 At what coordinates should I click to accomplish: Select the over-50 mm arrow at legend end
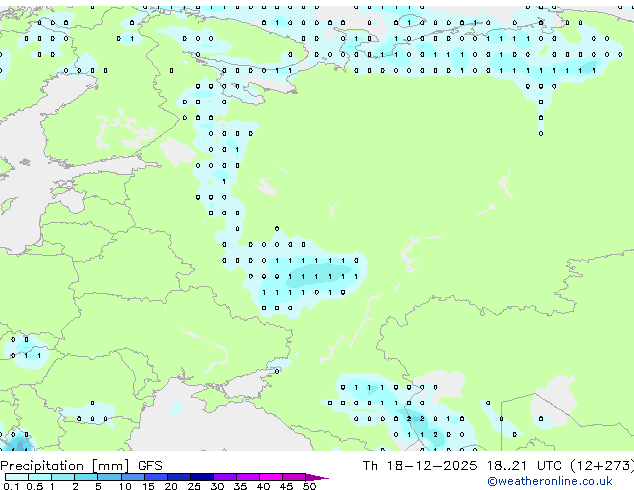(317, 477)
